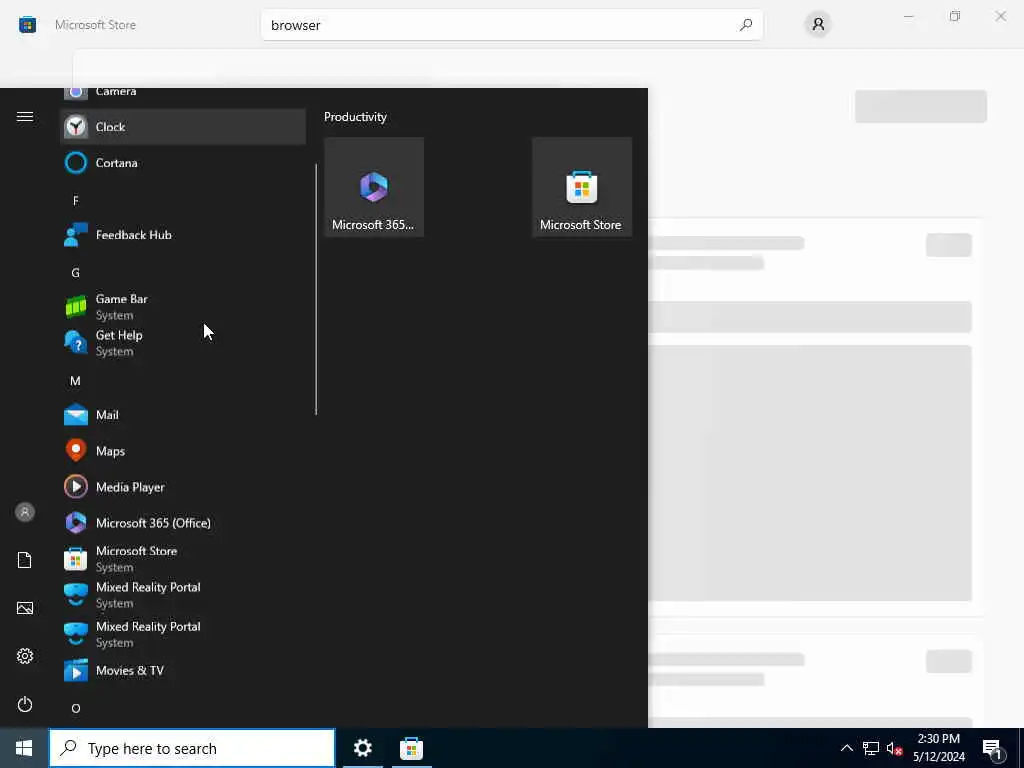
Task: Launch the Mail app
Action: [x=183, y=415]
